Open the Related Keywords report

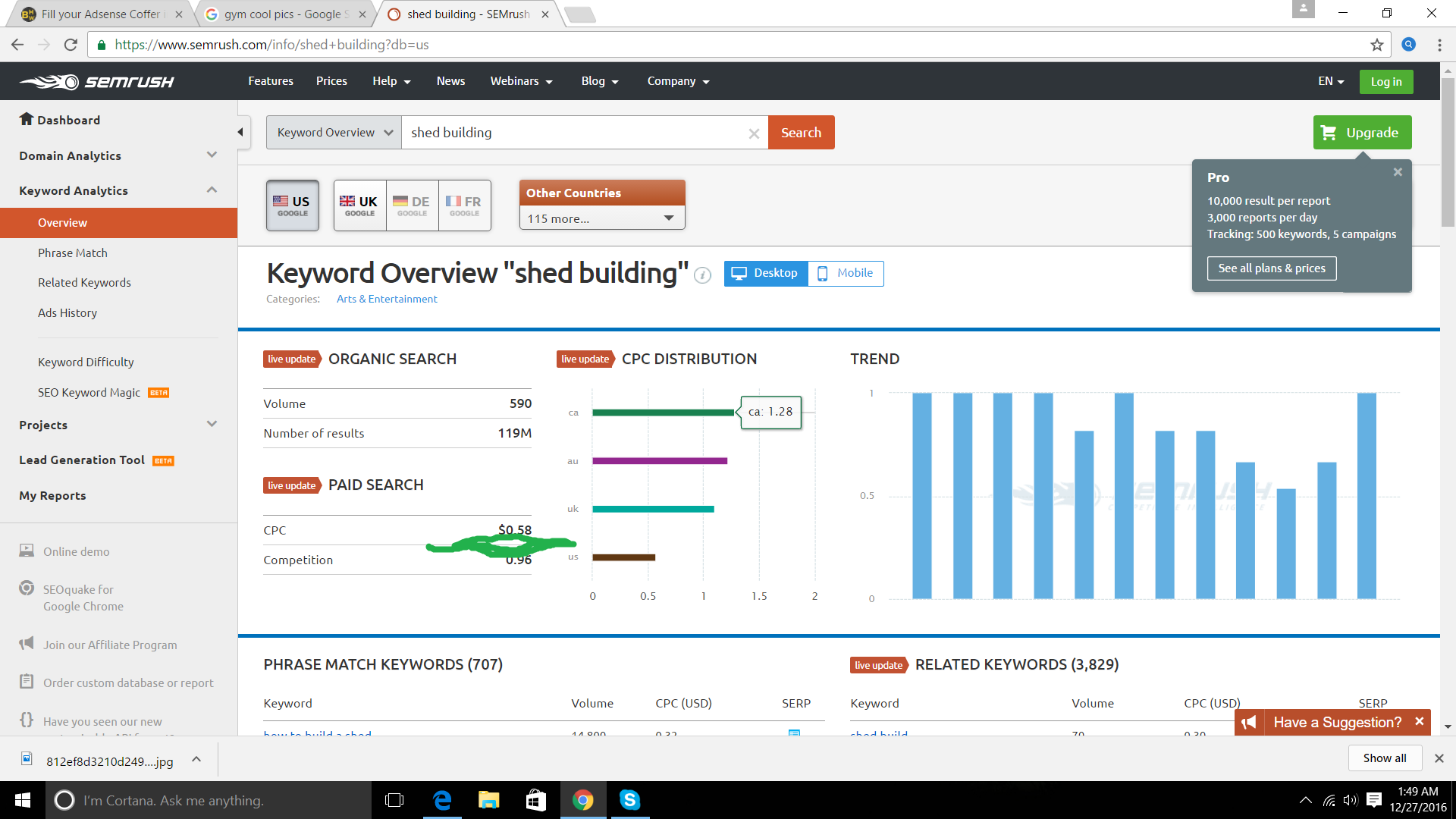coord(84,282)
